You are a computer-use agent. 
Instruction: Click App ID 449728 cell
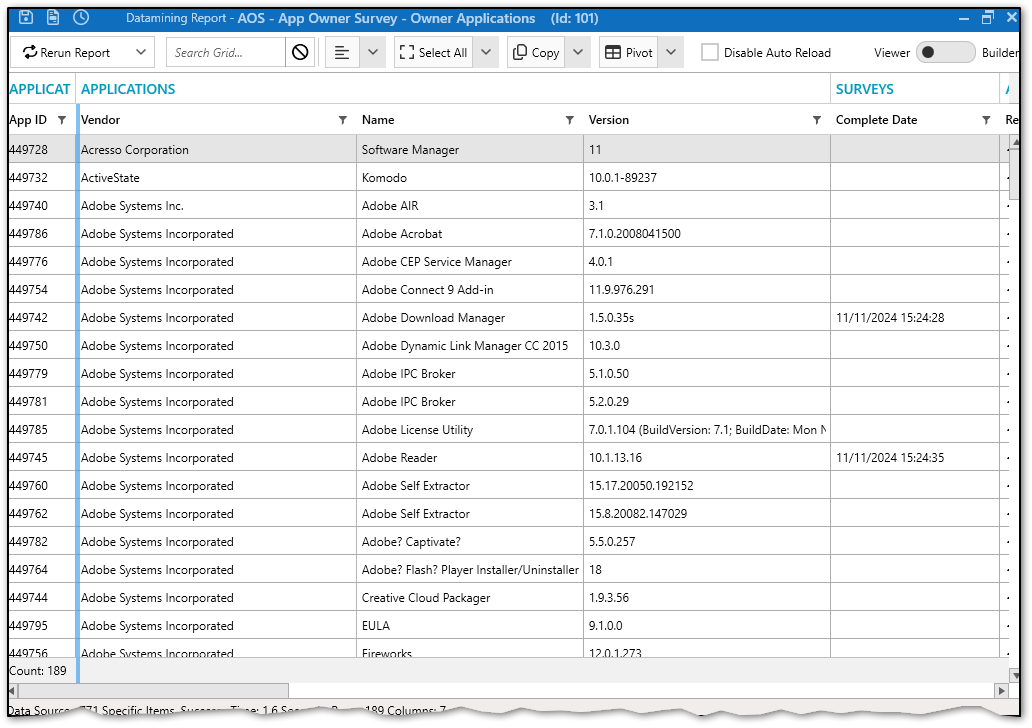41,149
